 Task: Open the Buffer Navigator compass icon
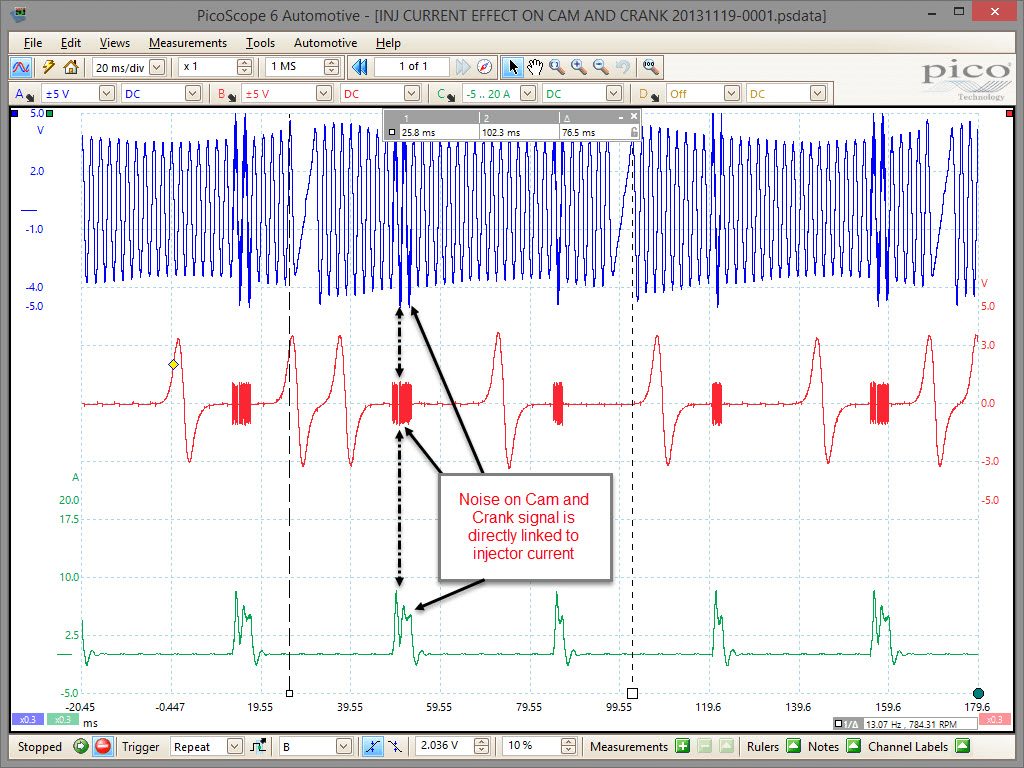[484, 67]
